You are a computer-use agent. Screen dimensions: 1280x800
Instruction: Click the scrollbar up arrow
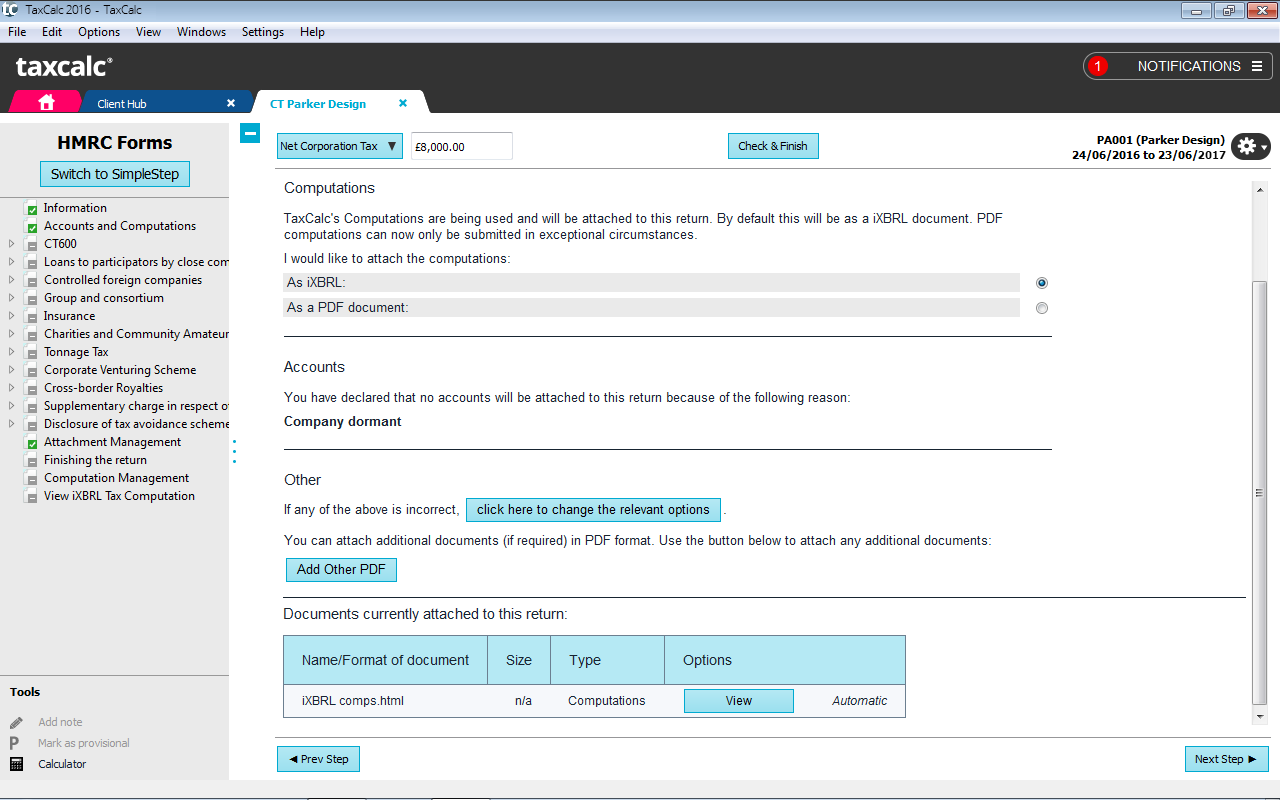[x=1259, y=190]
